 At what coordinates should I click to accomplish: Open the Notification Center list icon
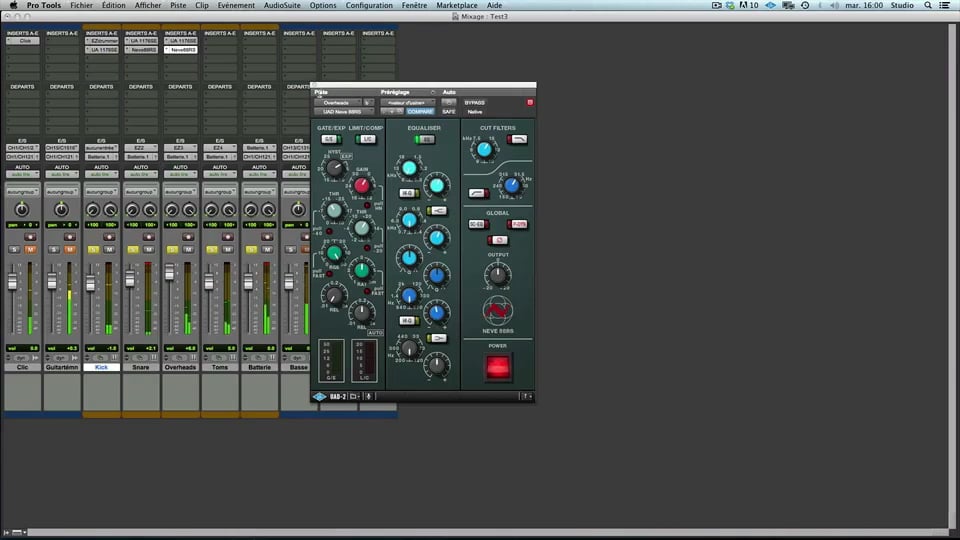pyautogui.click(x=945, y=5)
